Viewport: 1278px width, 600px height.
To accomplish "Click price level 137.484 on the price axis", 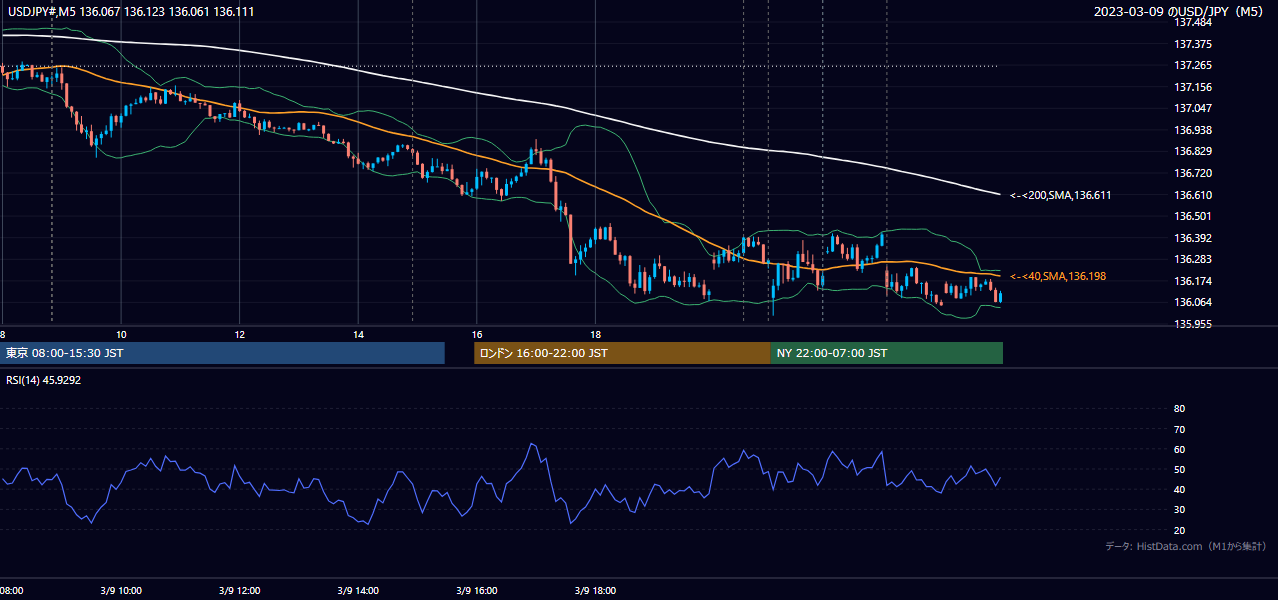I will point(1193,22).
